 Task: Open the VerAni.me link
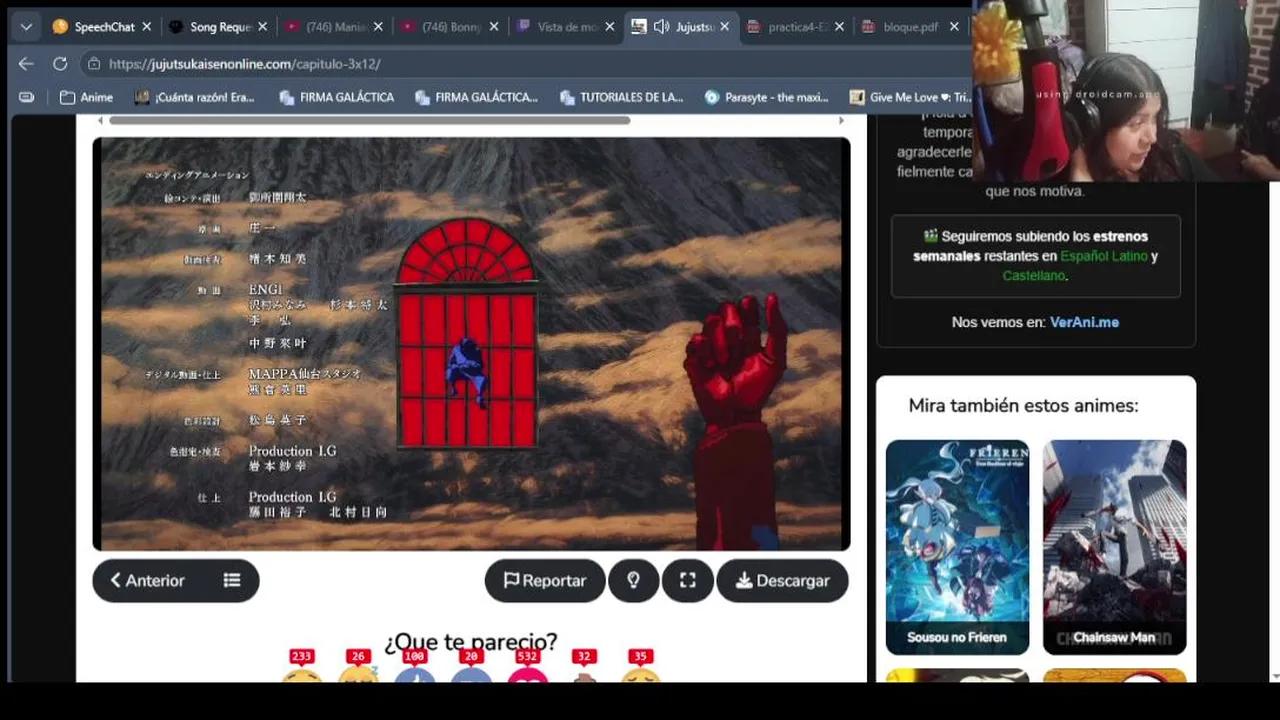pyautogui.click(x=1084, y=322)
